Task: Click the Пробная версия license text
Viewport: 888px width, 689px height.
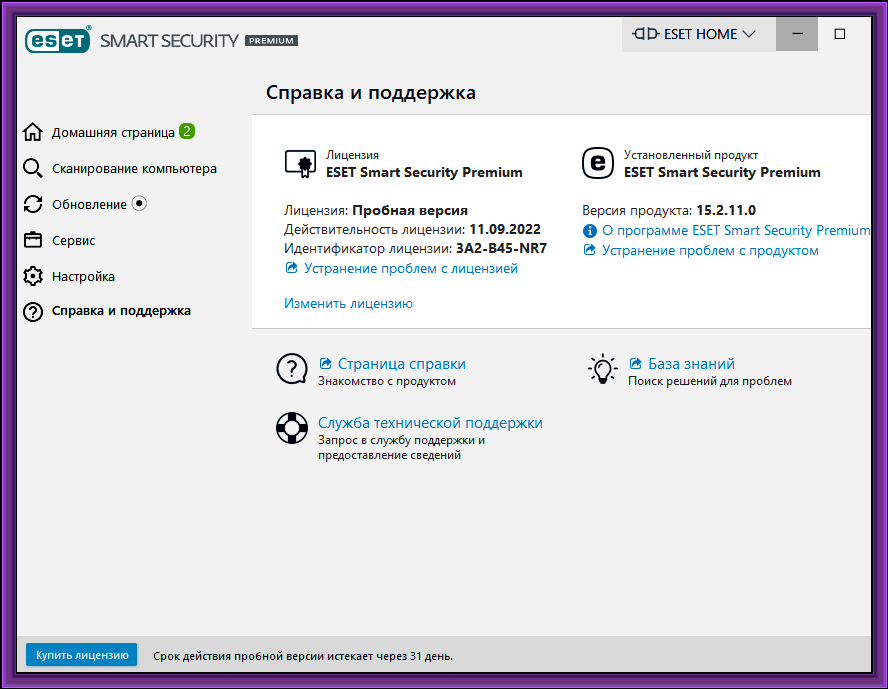Action: coord(410,211)
